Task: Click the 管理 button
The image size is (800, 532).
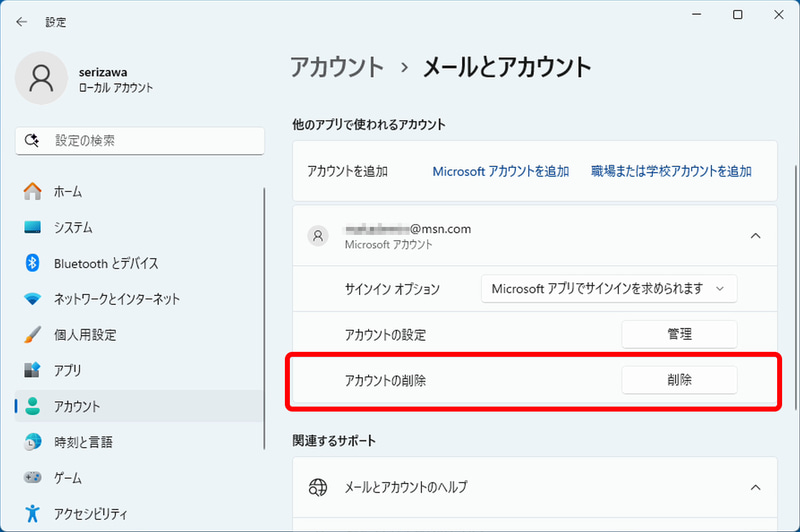Action: pyautogui.click(x=679, y=335)
